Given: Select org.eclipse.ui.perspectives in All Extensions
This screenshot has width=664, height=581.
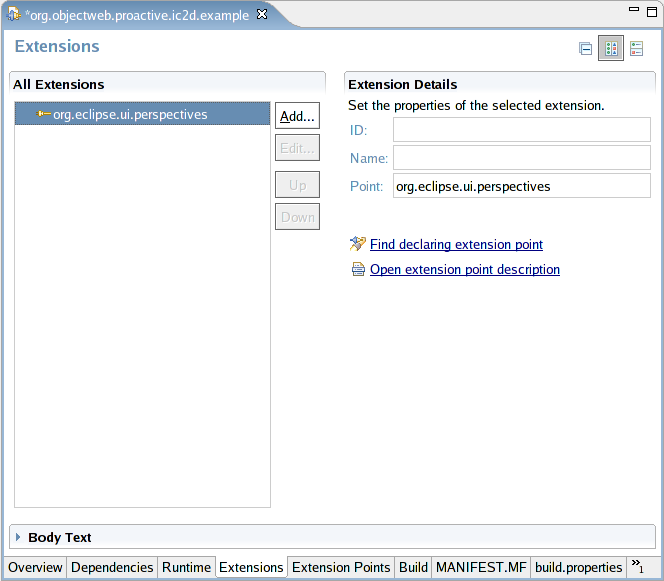Looking at the screenshot, I should (x=130, y=114).
